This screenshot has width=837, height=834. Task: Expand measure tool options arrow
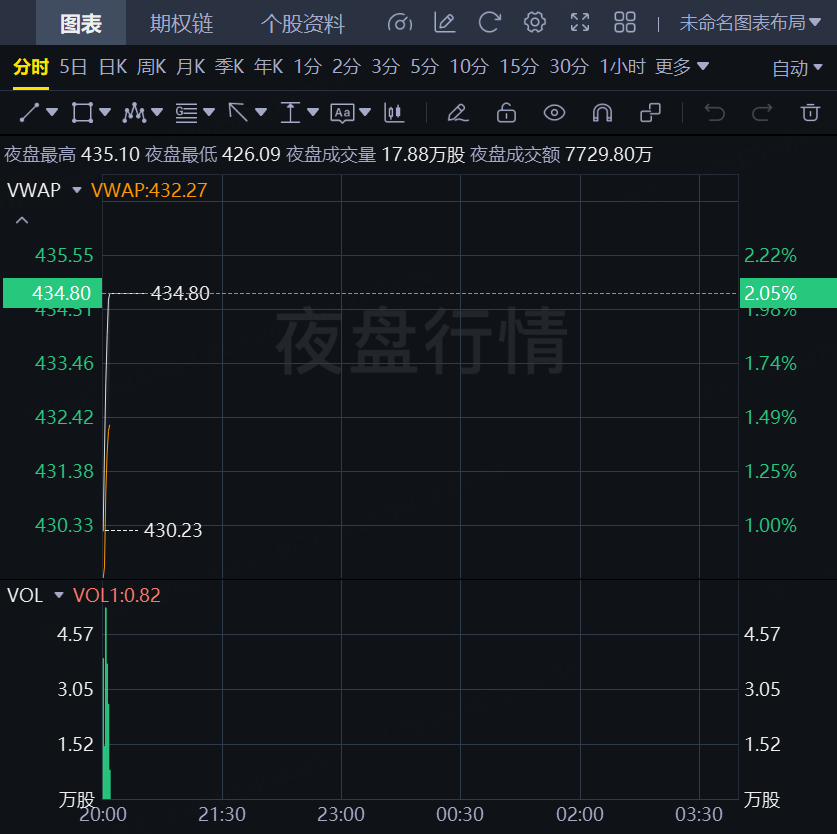[x=313, y=113]
